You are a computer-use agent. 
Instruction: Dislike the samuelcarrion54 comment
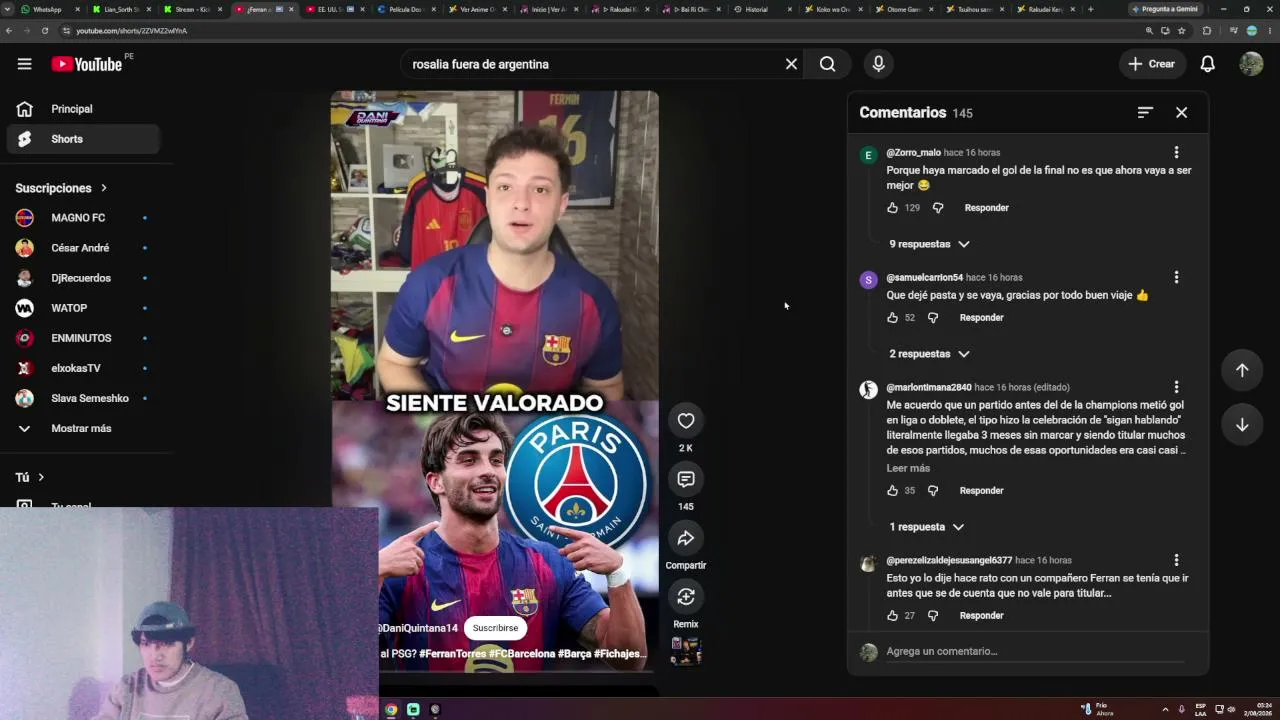pos(933,318)
